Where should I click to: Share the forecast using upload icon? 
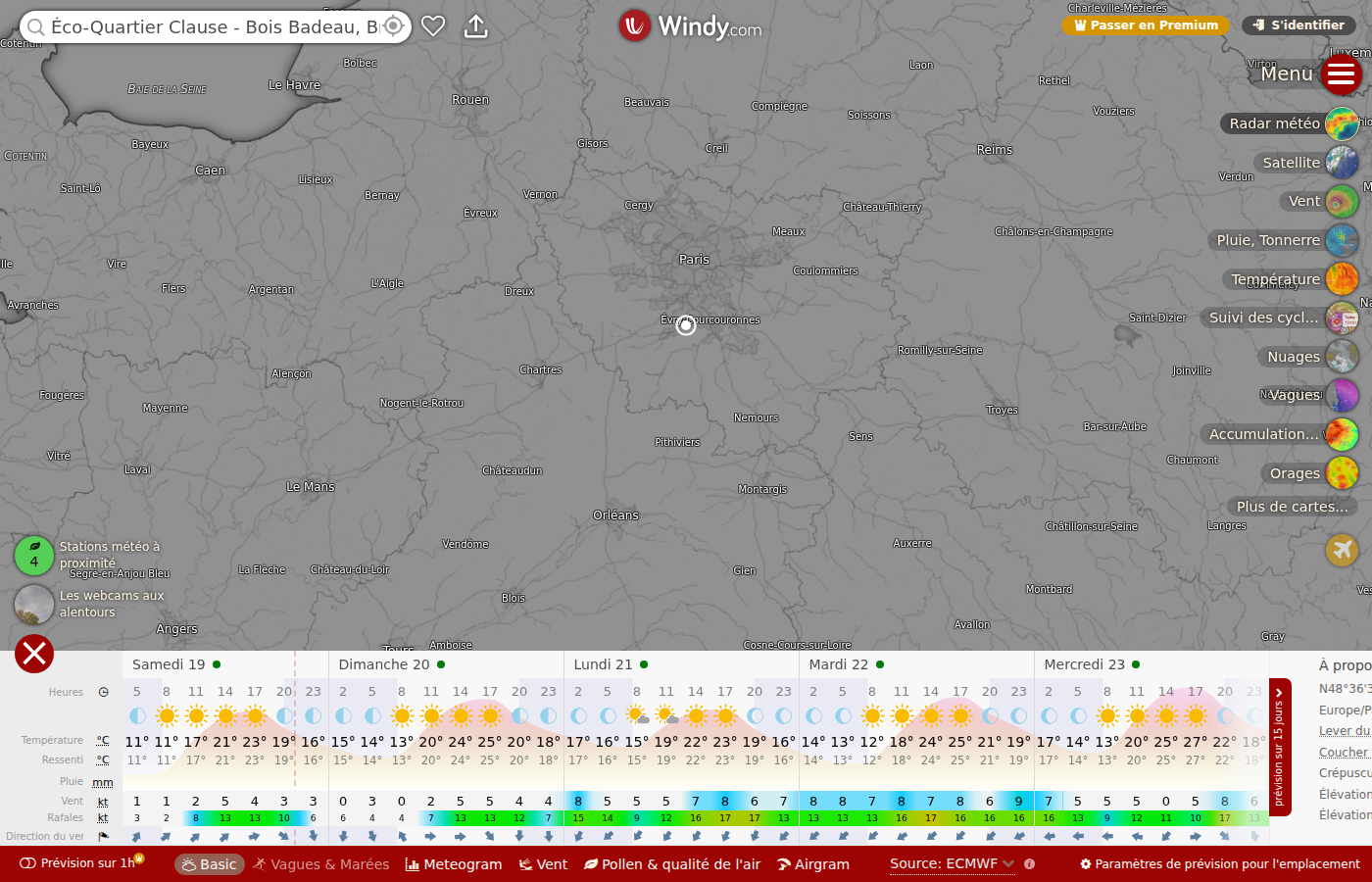pyautogui.click(x=475, y=26)
